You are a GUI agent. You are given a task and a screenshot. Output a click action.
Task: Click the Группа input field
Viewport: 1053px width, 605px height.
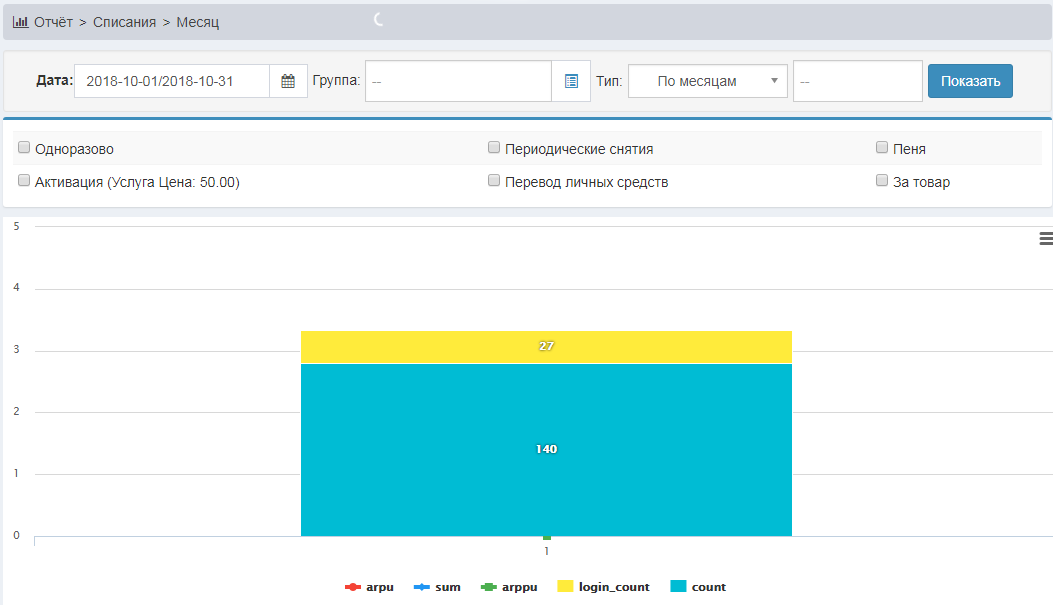point(458,82)
